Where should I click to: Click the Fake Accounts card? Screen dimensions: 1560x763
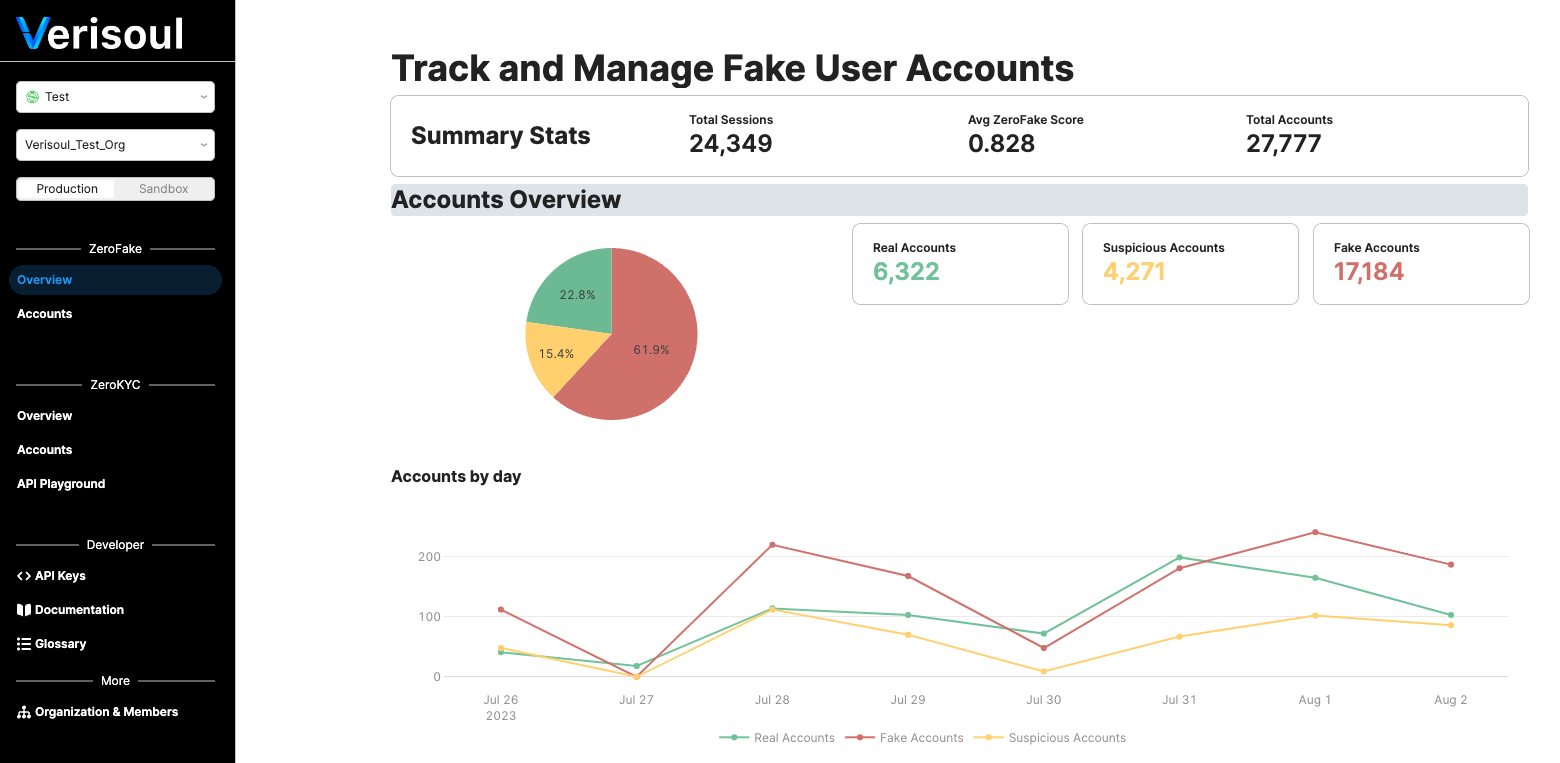coord(1421,264)
